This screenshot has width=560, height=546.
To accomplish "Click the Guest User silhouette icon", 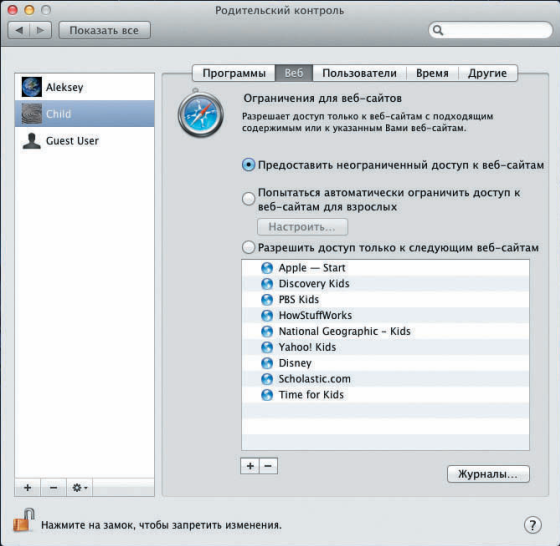I will [x=31, y=141].
